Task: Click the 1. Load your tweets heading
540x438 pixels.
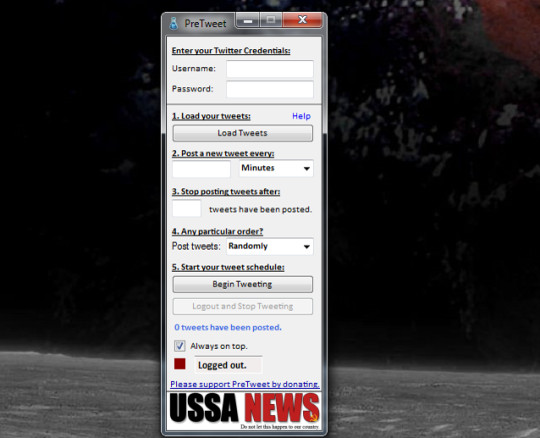Action: pyautogui.click(x=211, y=116)
